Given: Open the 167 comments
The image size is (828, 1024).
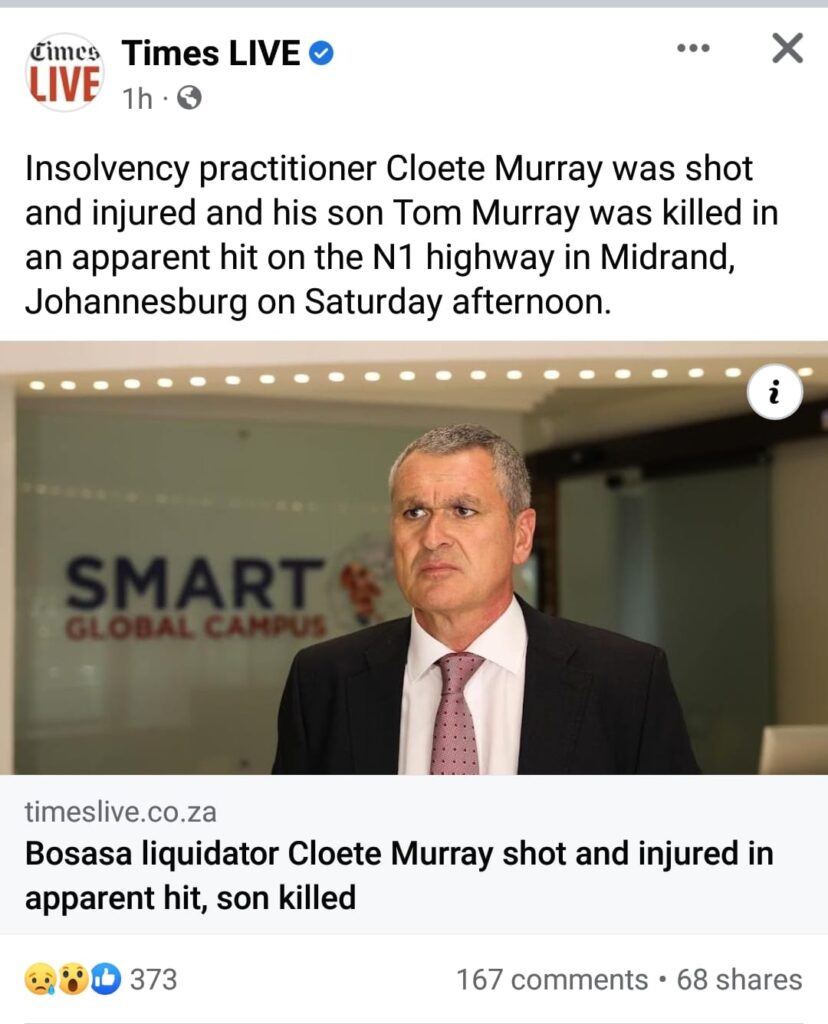Looking at the screenshot, I should pyautogui.click(x=552, y=979).
